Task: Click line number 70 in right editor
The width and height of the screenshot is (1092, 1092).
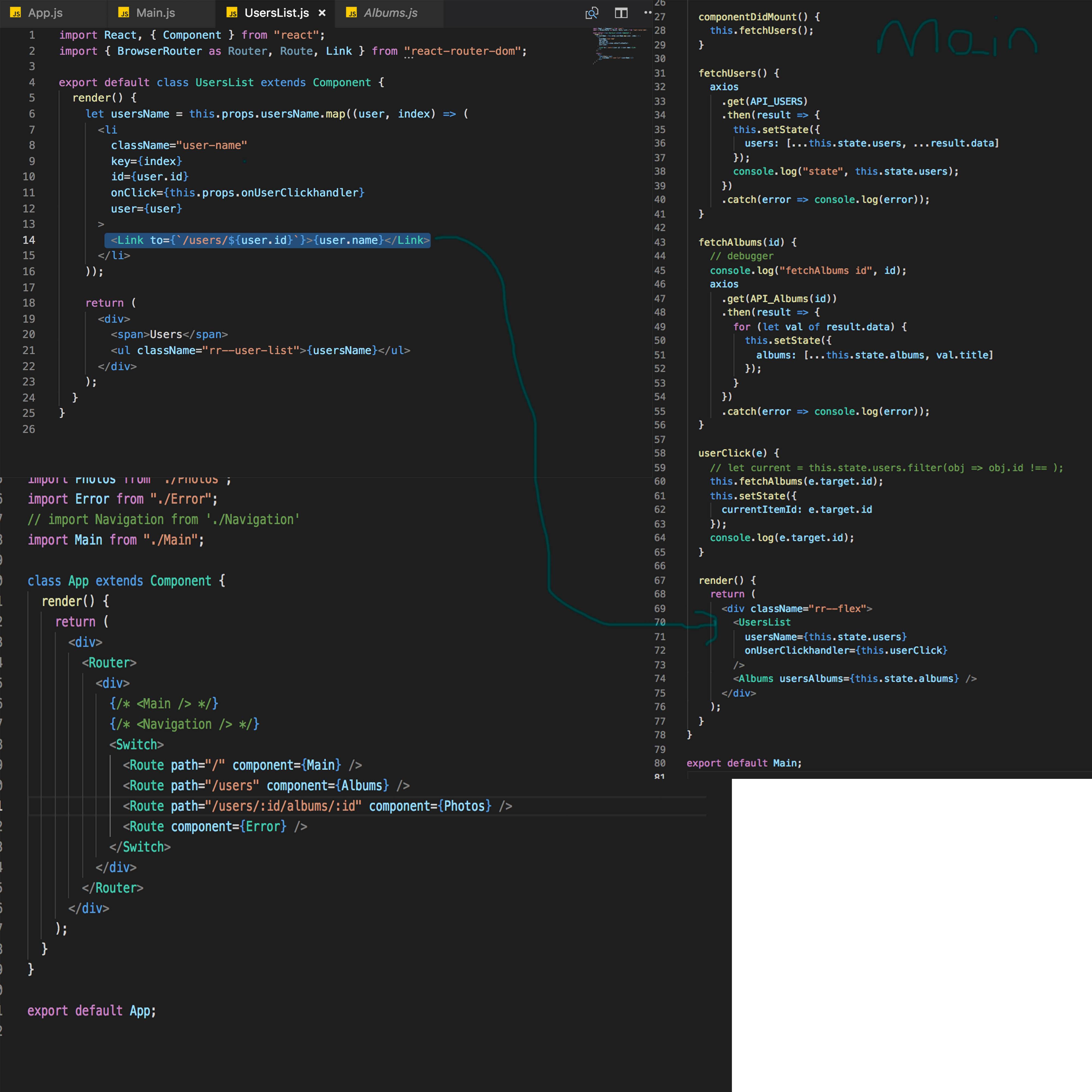Action: [x=660, y=622]
